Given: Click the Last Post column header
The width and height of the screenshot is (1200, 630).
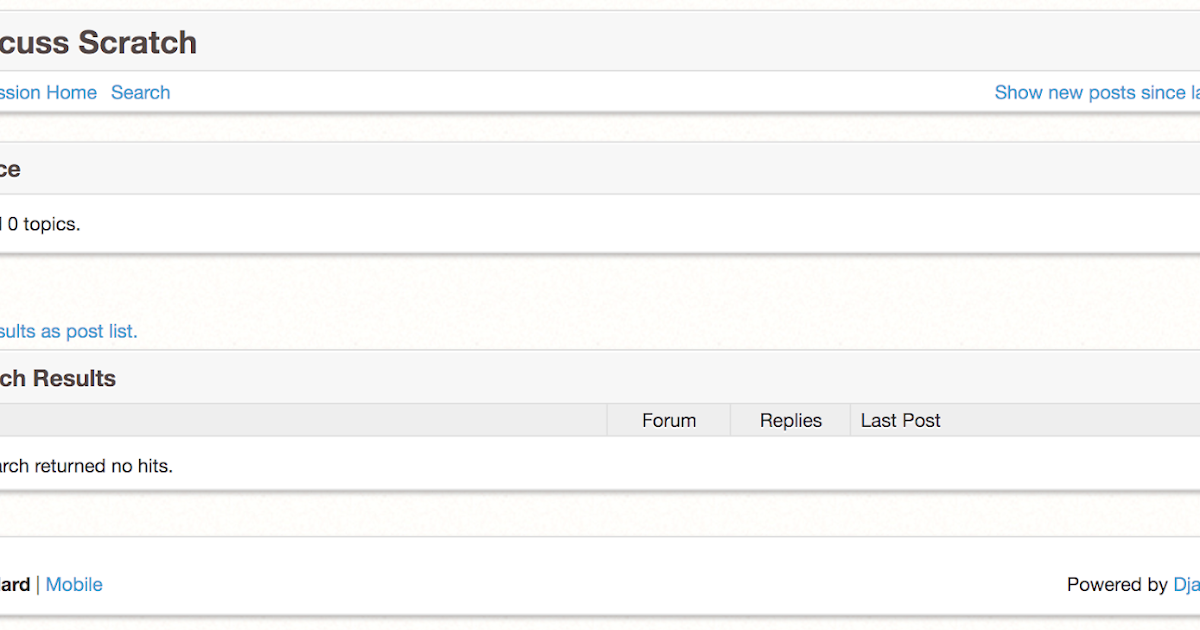Looking at the screenshot, I should [900, 420].
